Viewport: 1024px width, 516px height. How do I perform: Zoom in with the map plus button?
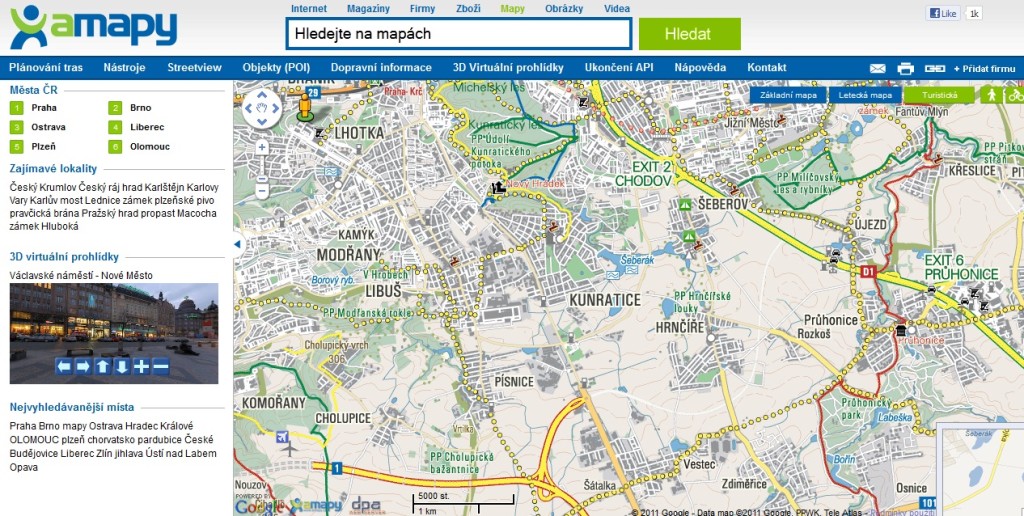(x=262, y=148)
